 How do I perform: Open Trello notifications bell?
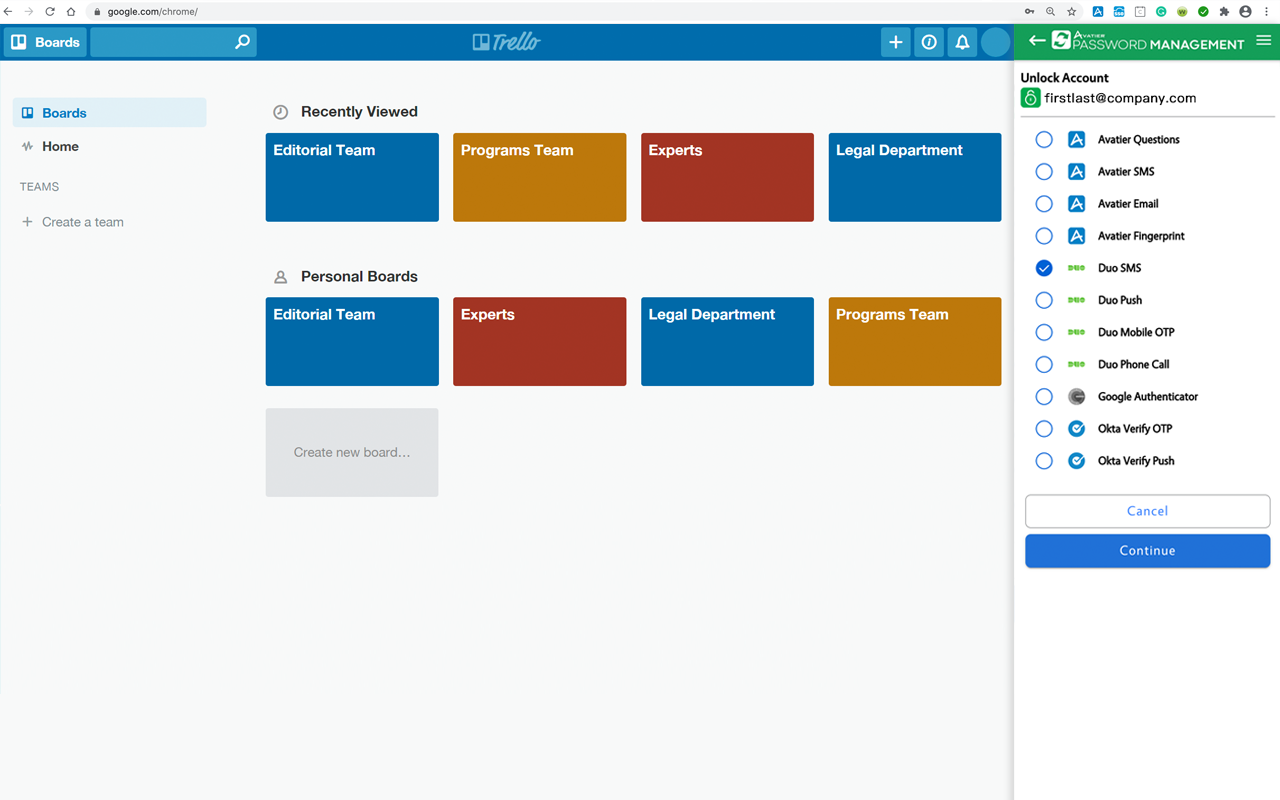tap(962, 42)
